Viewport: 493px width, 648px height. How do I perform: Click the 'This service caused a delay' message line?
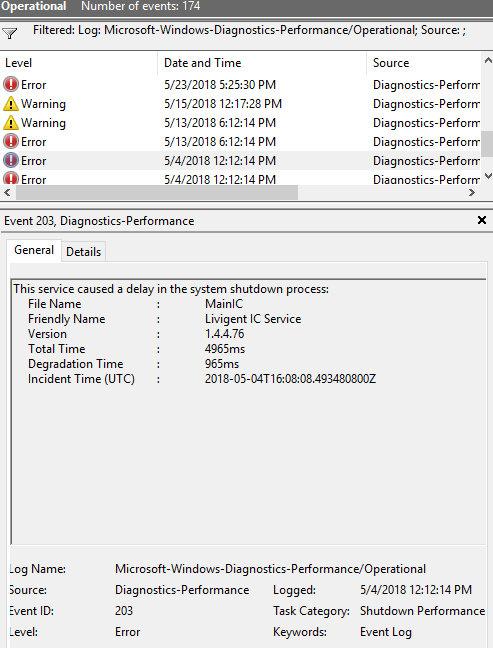point(171,289)
